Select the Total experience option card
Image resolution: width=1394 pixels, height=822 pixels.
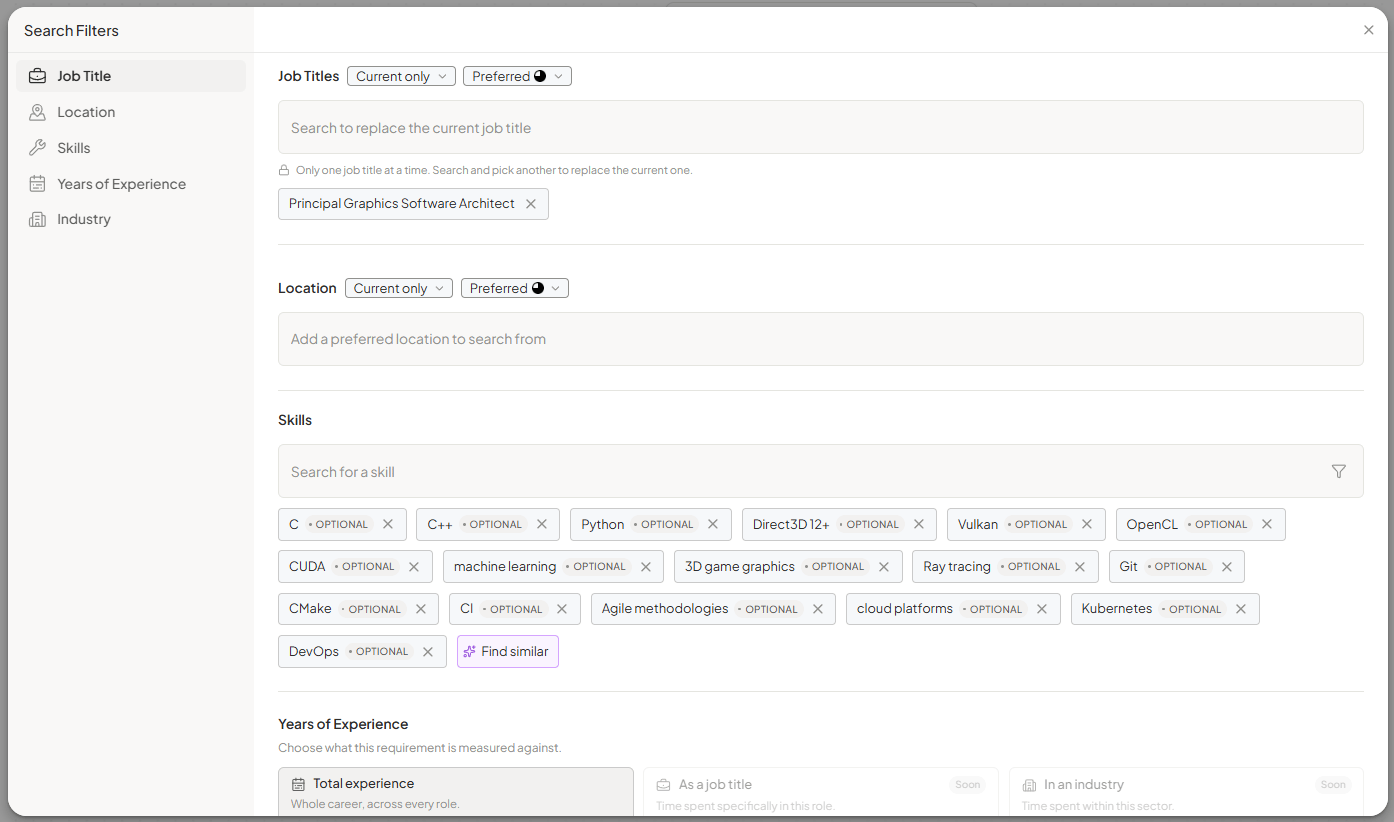point(456,792)
